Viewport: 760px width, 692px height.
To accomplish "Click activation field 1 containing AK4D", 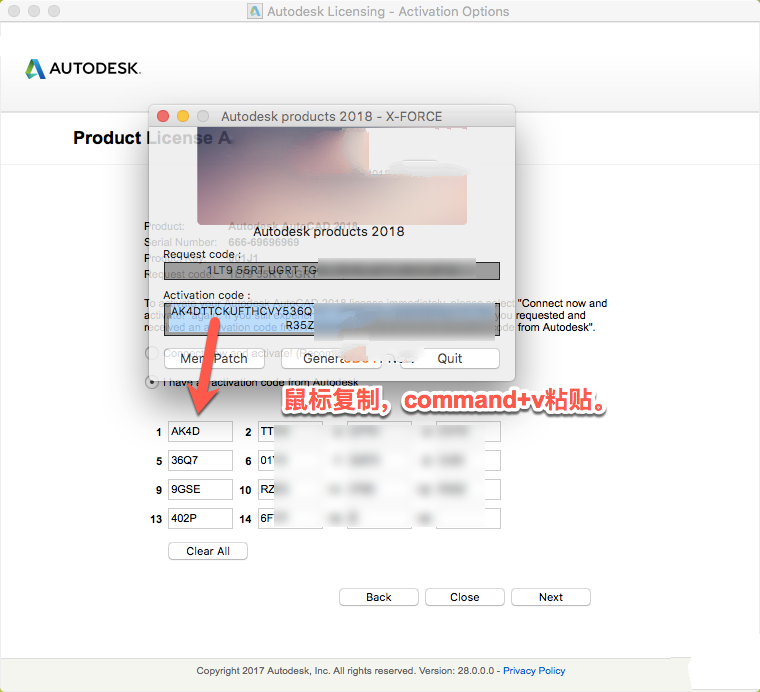I will [200, 431].
